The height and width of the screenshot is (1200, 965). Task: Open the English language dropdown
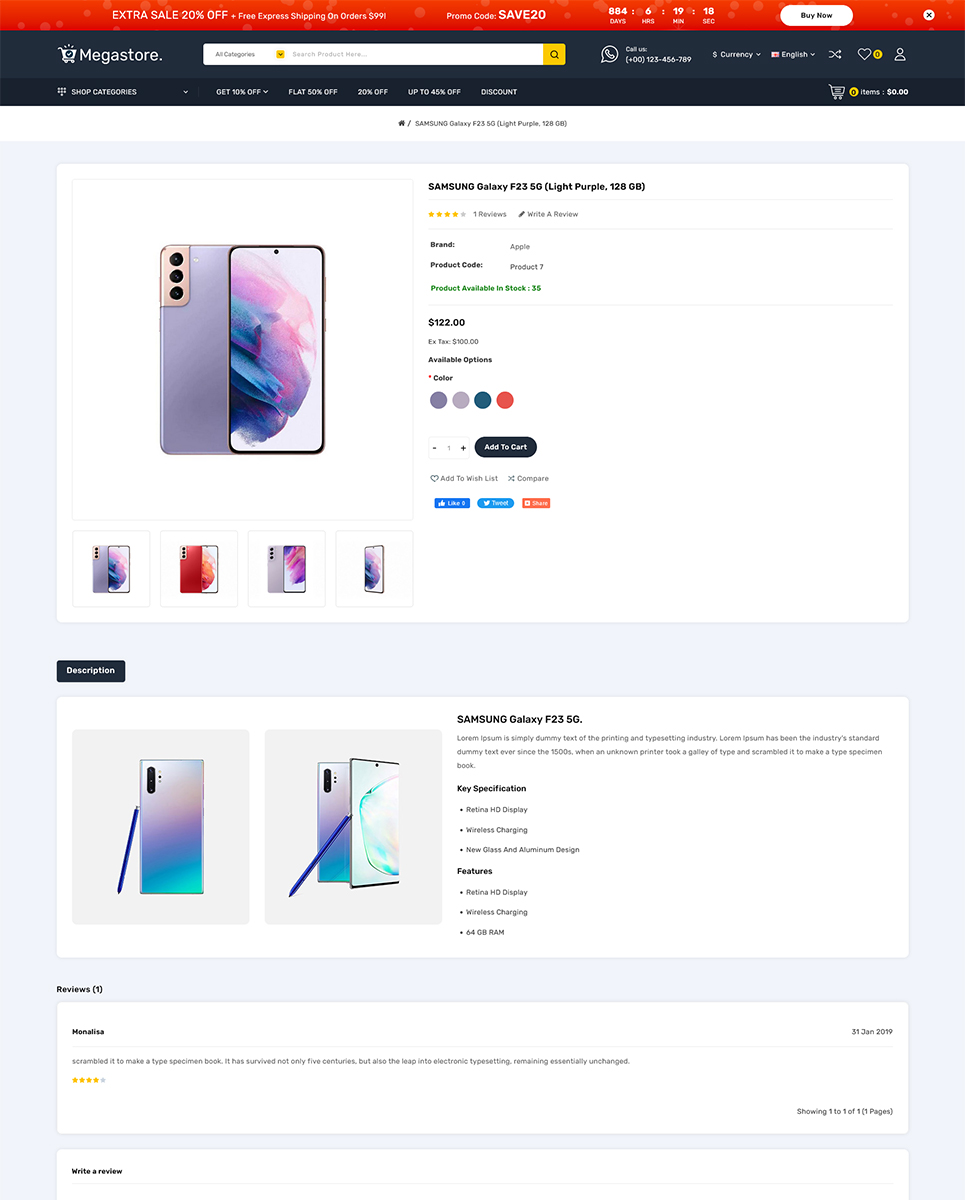(794, 54)
